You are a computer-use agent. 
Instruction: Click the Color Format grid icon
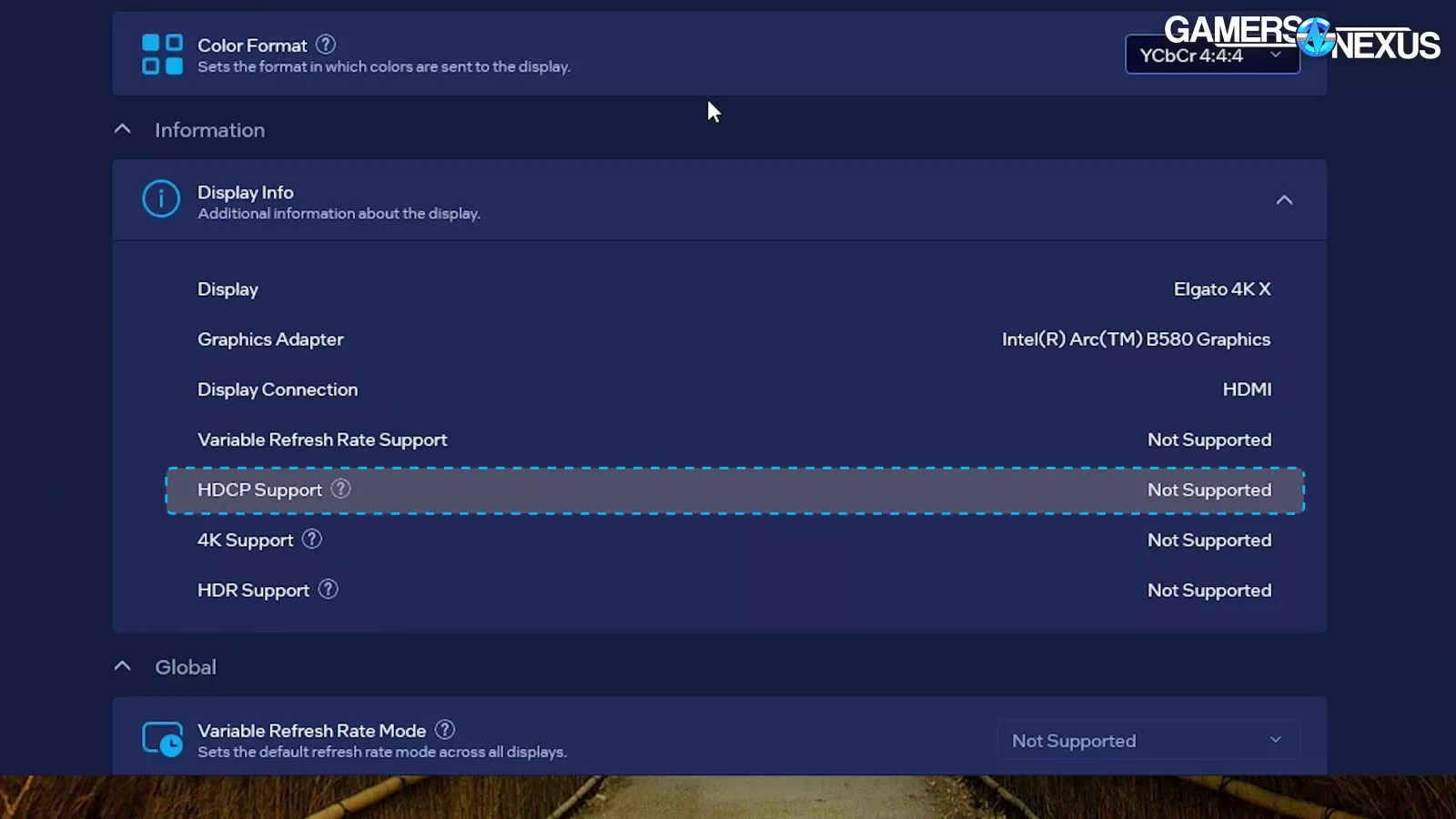click(x=162, y=55)
